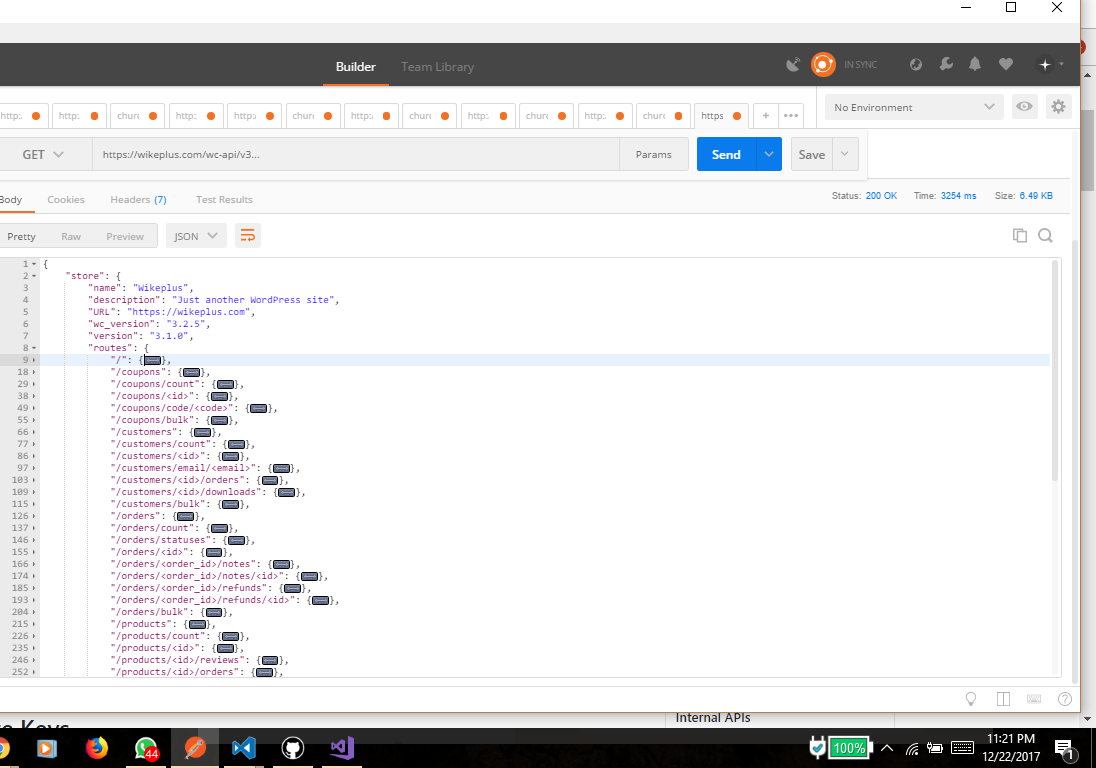
Task: Open the notifications bell icon
Action: [x=974, y=64]
